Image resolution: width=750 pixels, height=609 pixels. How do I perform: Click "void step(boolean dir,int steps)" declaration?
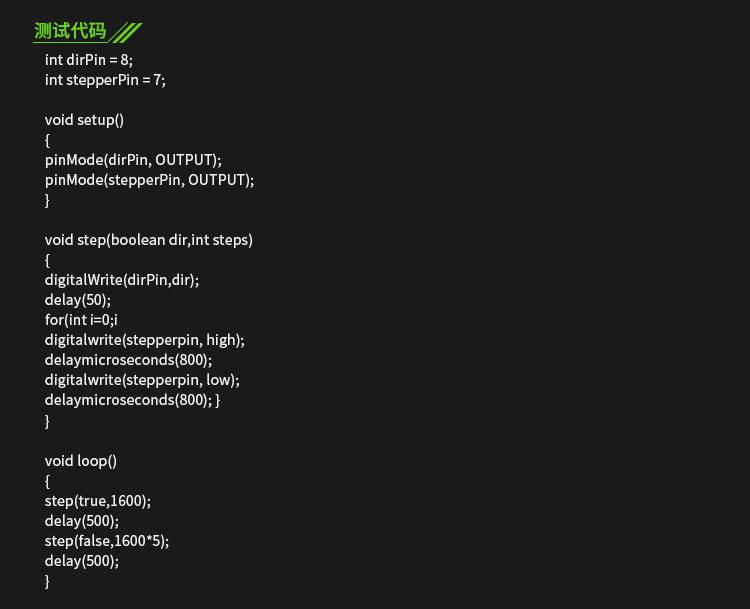148,240
